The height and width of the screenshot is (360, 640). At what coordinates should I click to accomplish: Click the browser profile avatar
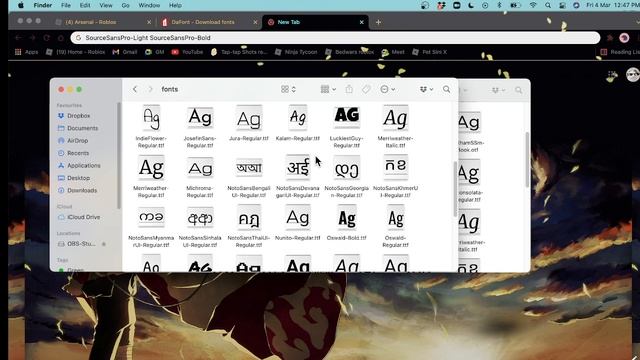624,38
